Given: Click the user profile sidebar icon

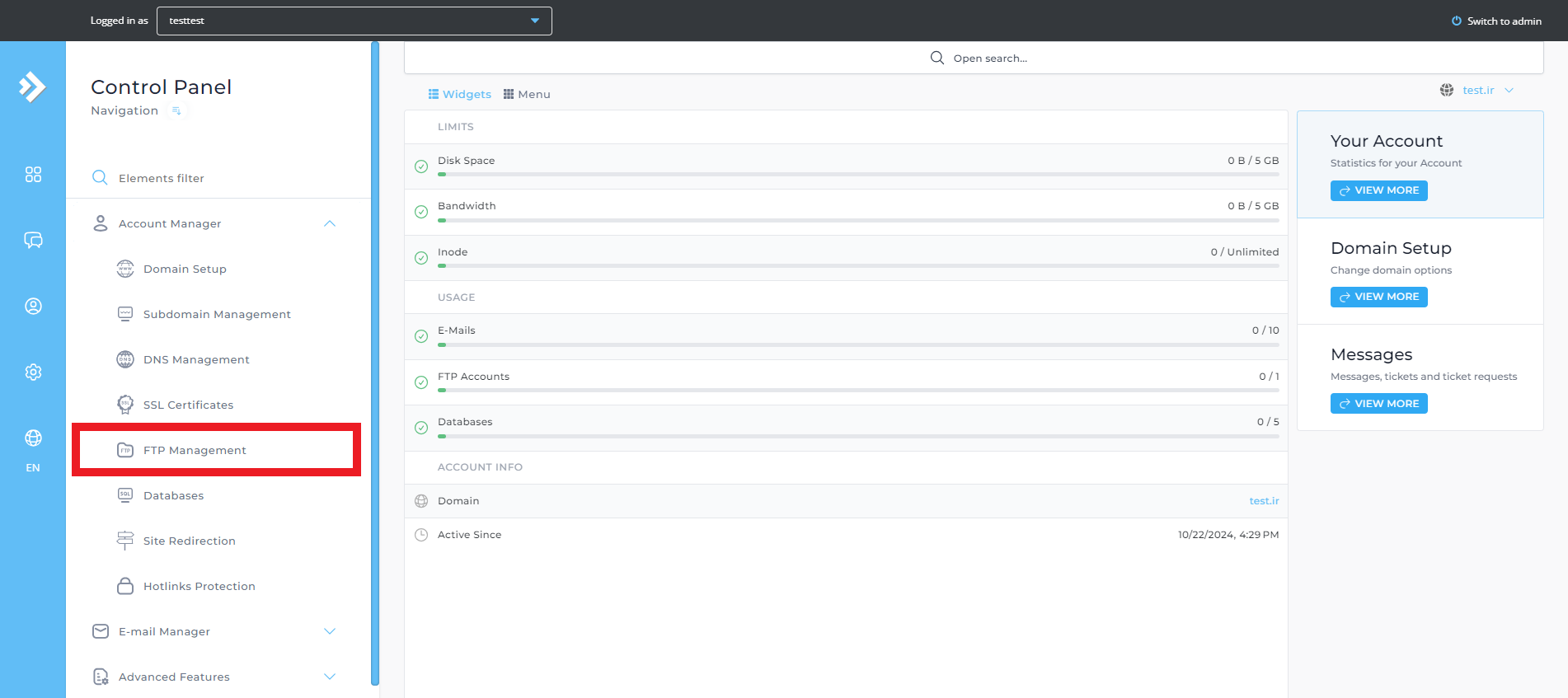Looking at the screenshot, I should (33, 307).
